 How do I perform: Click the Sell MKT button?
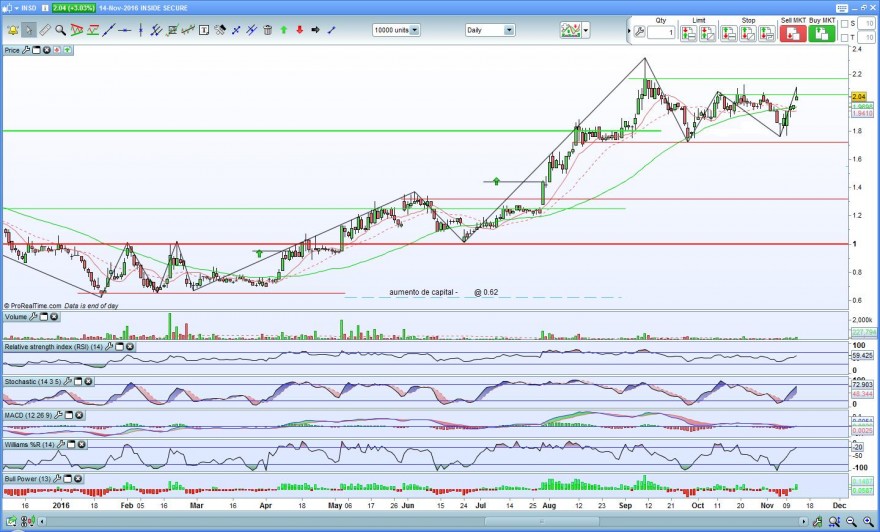(x=793, y=34)
